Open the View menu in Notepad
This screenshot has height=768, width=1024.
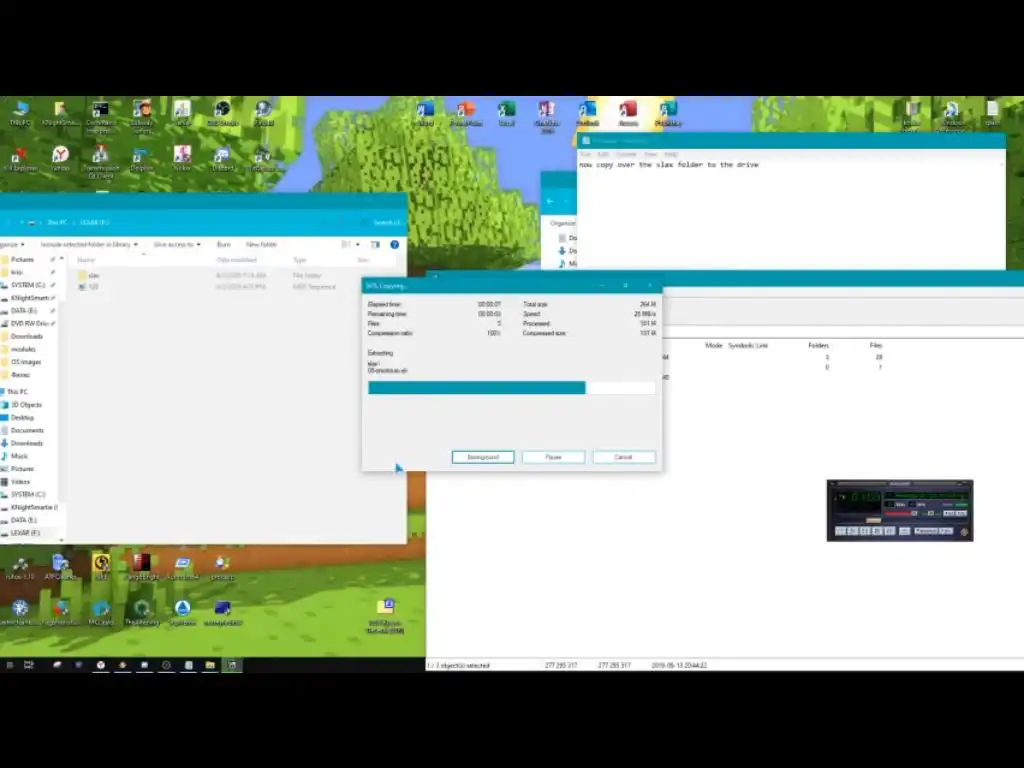coord(650,154)
